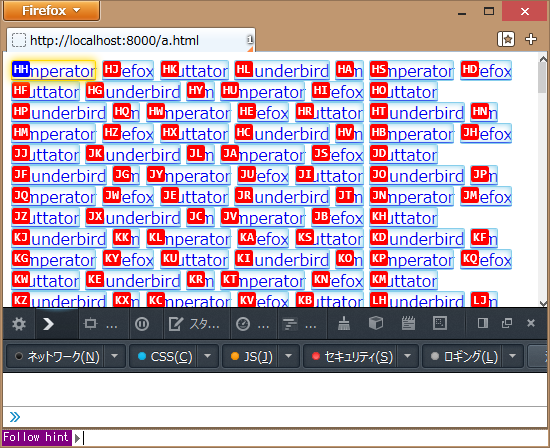This screenshot has height=448, width=550.
Task: Click the link hinted JY
Action: tap(189, 176)
